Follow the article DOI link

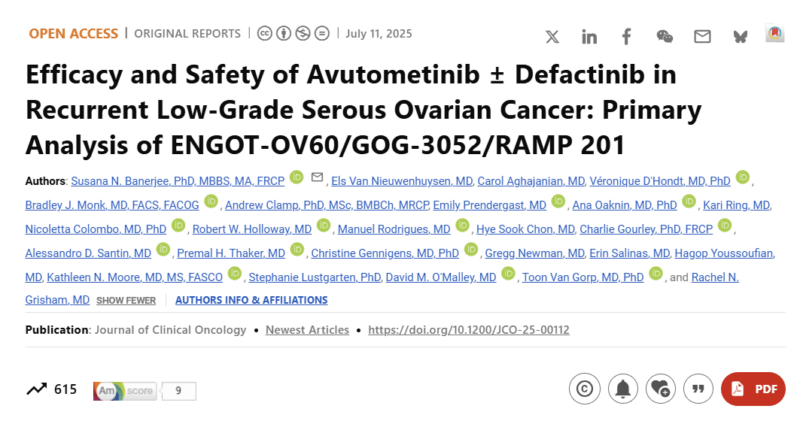pos(469,330)
